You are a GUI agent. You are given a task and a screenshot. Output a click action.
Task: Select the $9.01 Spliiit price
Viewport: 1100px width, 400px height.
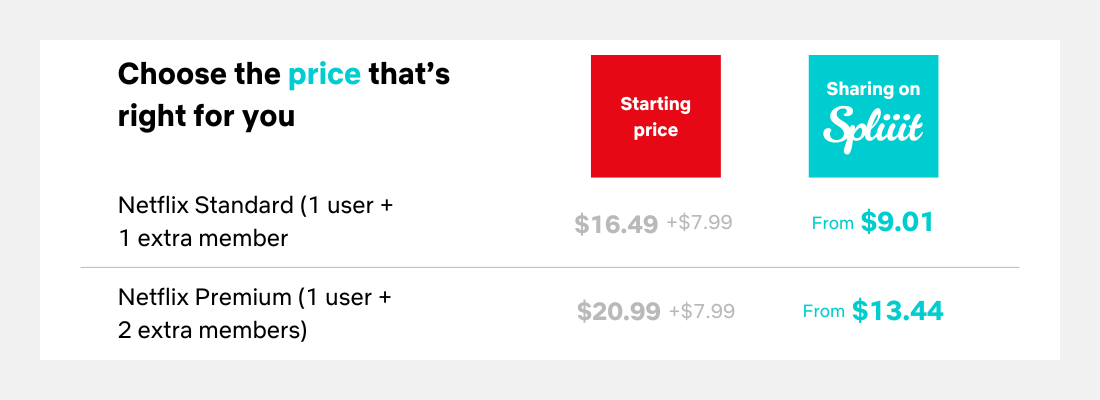click(x=897, y=222)
